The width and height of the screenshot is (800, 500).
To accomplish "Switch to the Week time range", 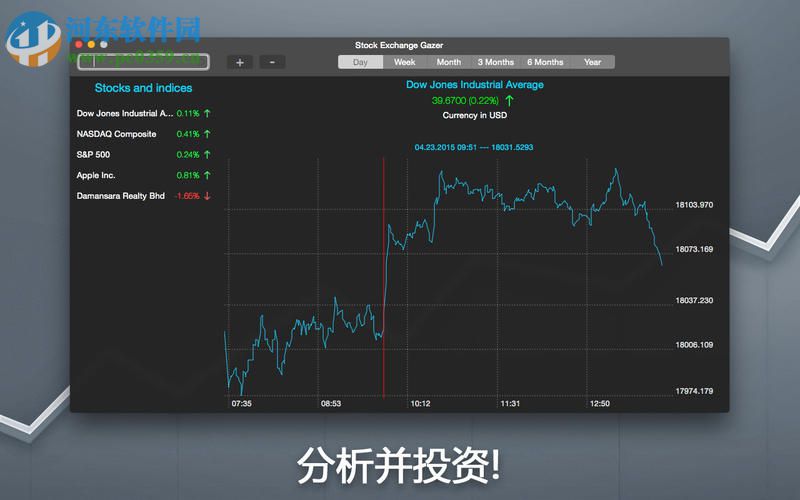I will (x=405, y=62).
